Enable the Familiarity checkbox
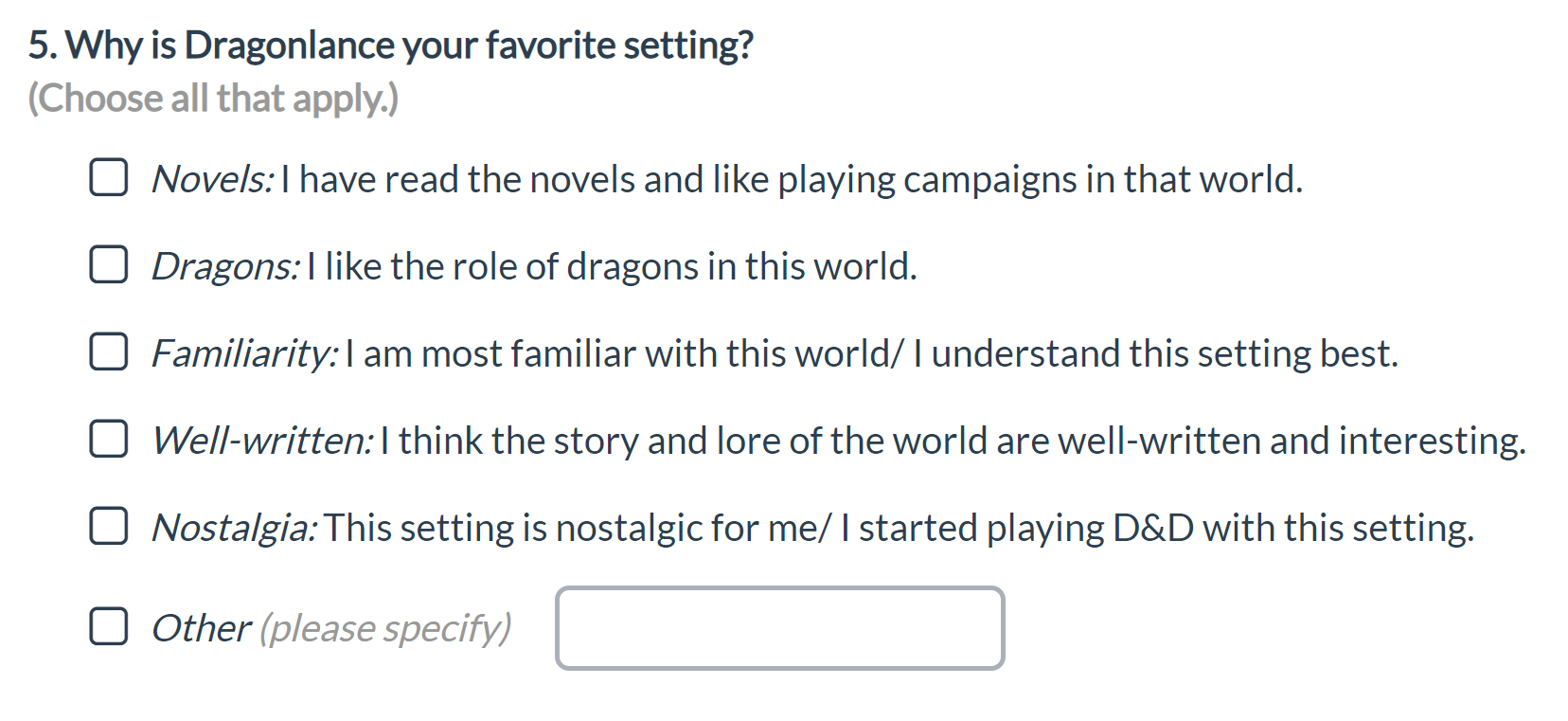1568x721 pixels. pos(109,351)
